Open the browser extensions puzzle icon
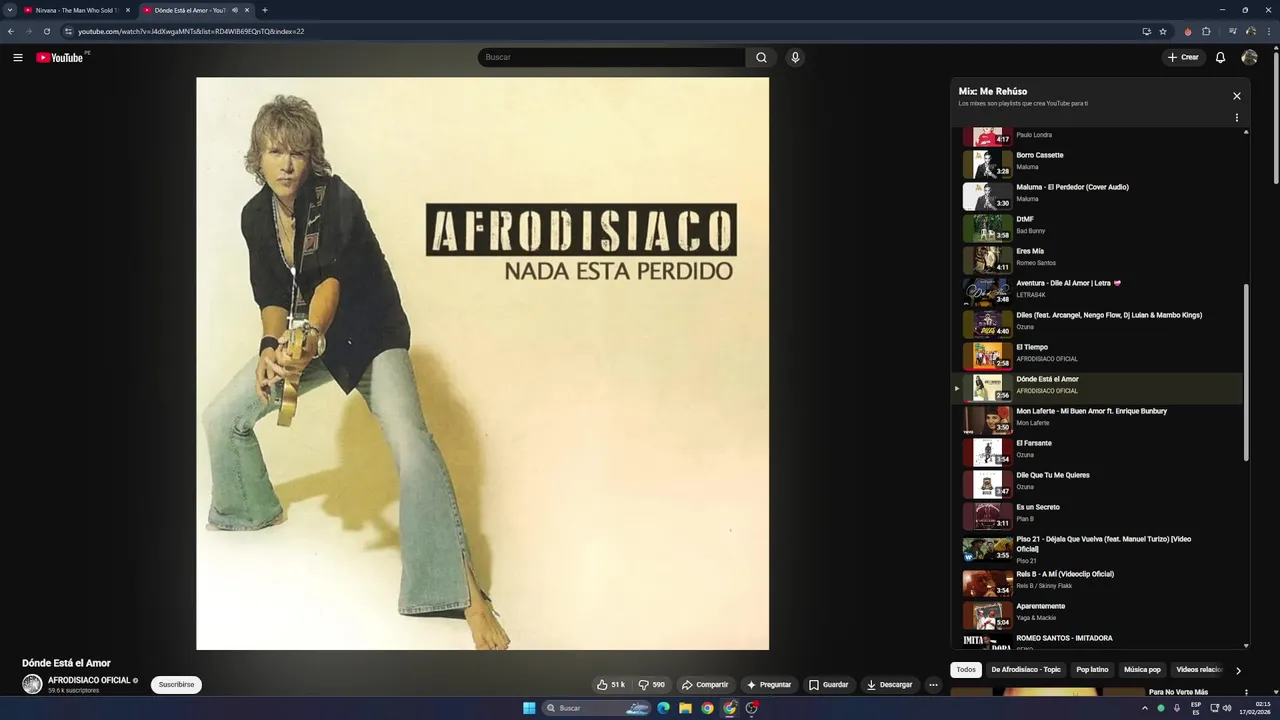 pos(1206,31)
